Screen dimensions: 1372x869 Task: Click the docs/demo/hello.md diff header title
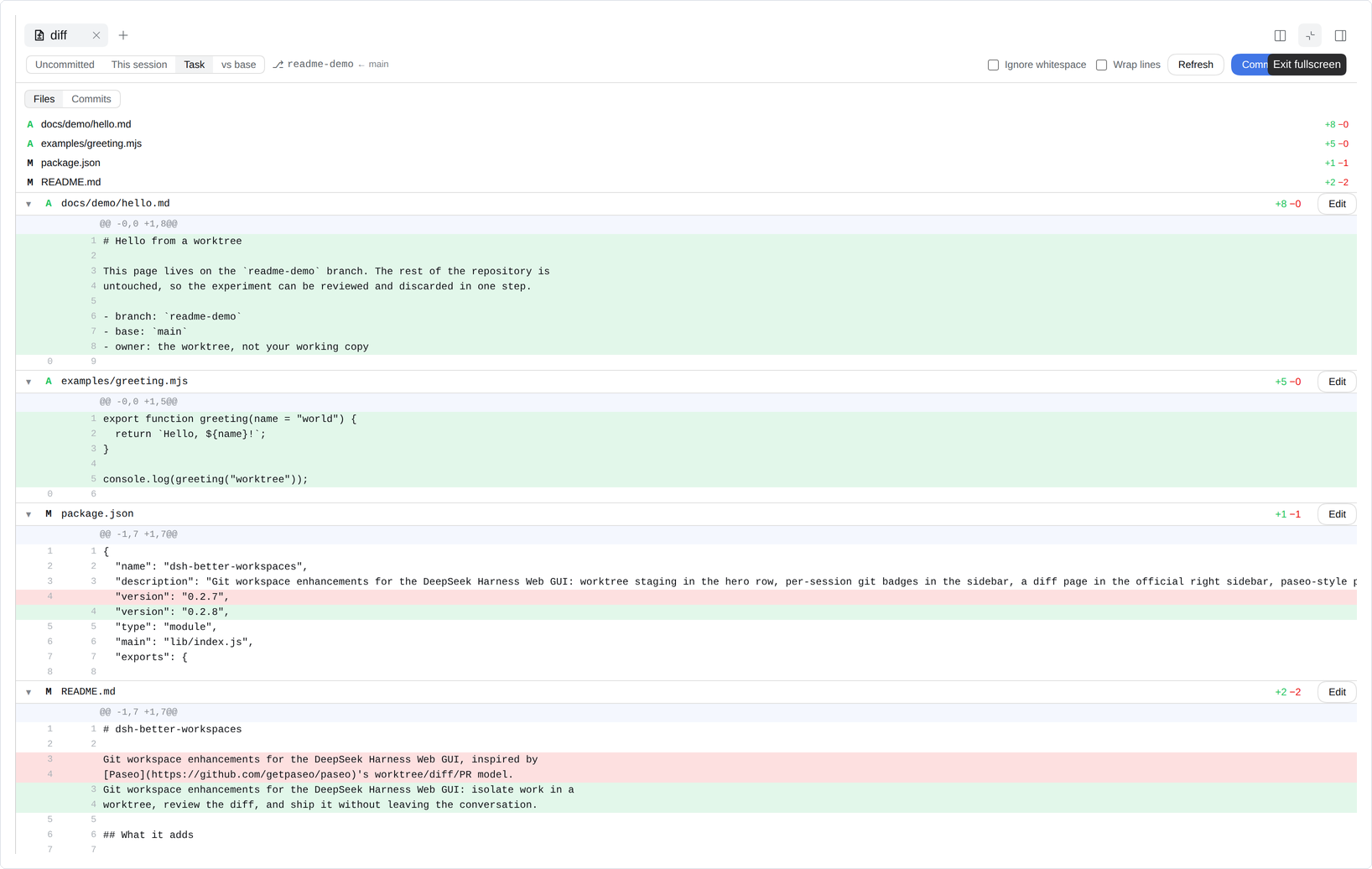point(115,204)
